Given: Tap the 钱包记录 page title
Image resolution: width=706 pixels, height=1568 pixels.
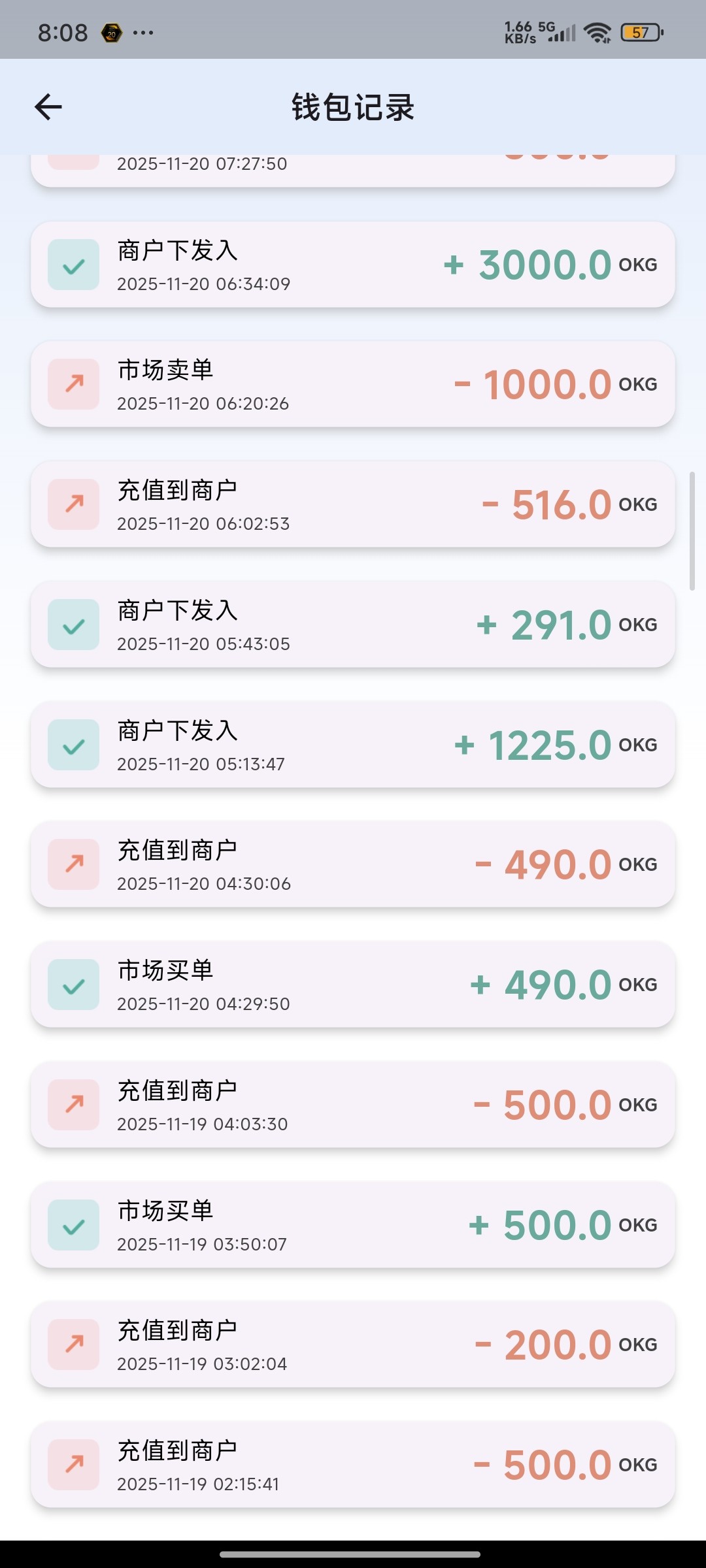Looking at the screenshot, I should pos(353,107).
